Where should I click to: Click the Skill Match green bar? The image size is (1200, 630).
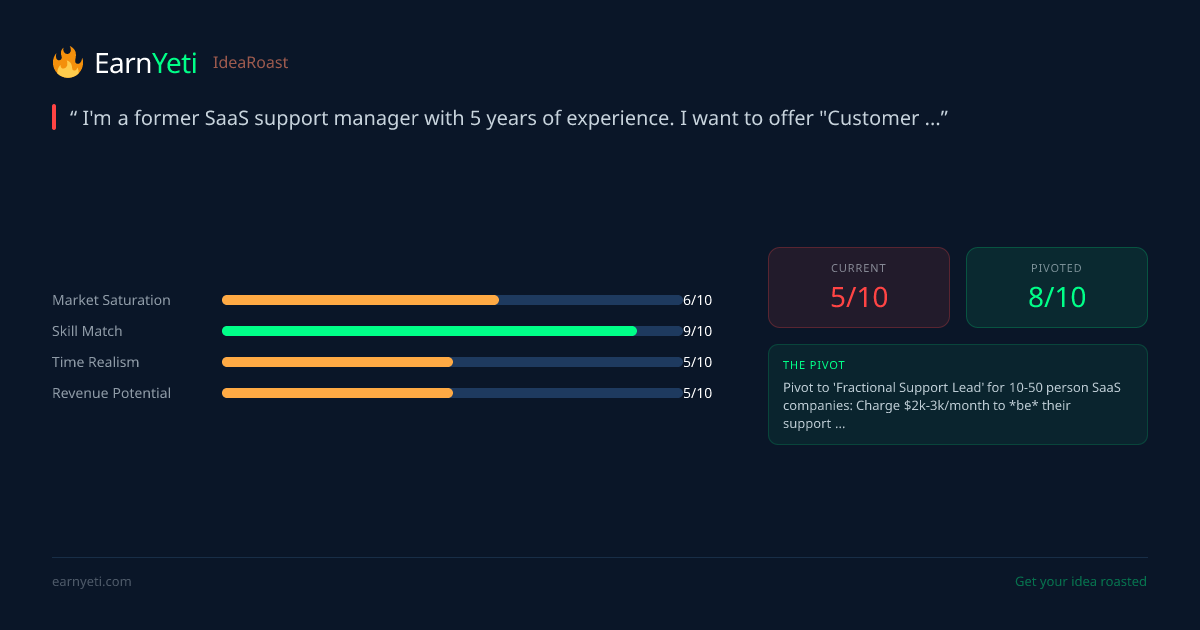430,331
